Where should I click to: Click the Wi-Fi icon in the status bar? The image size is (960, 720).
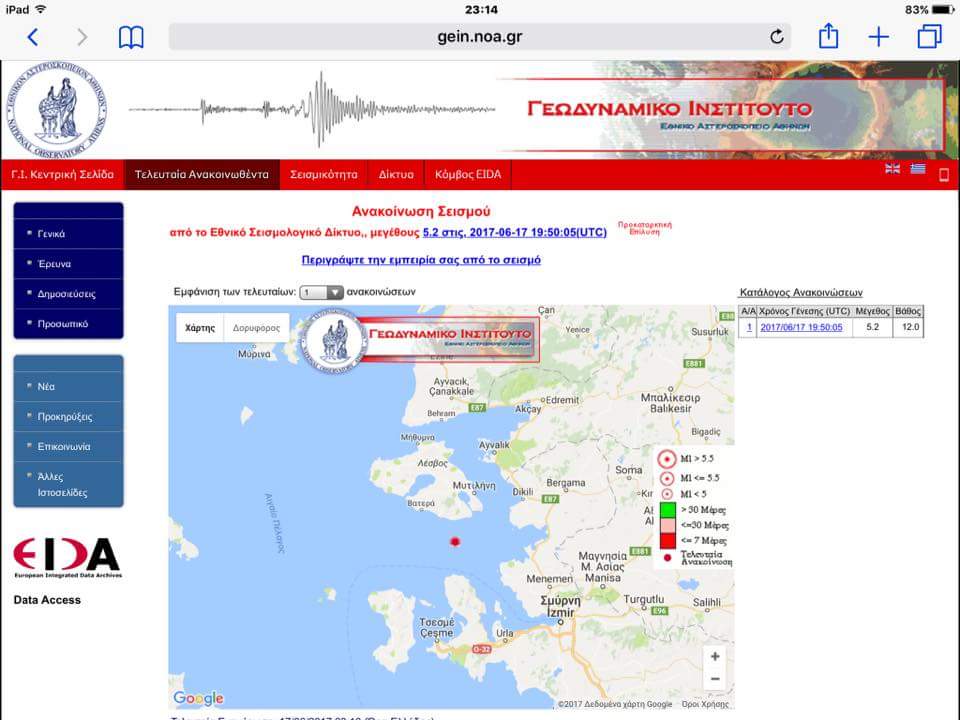40,9
